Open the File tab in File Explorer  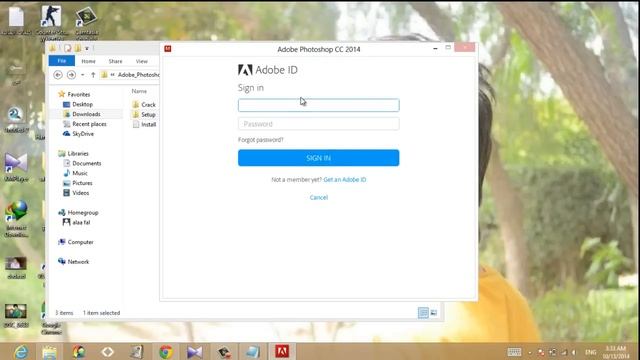coord(62,61)
